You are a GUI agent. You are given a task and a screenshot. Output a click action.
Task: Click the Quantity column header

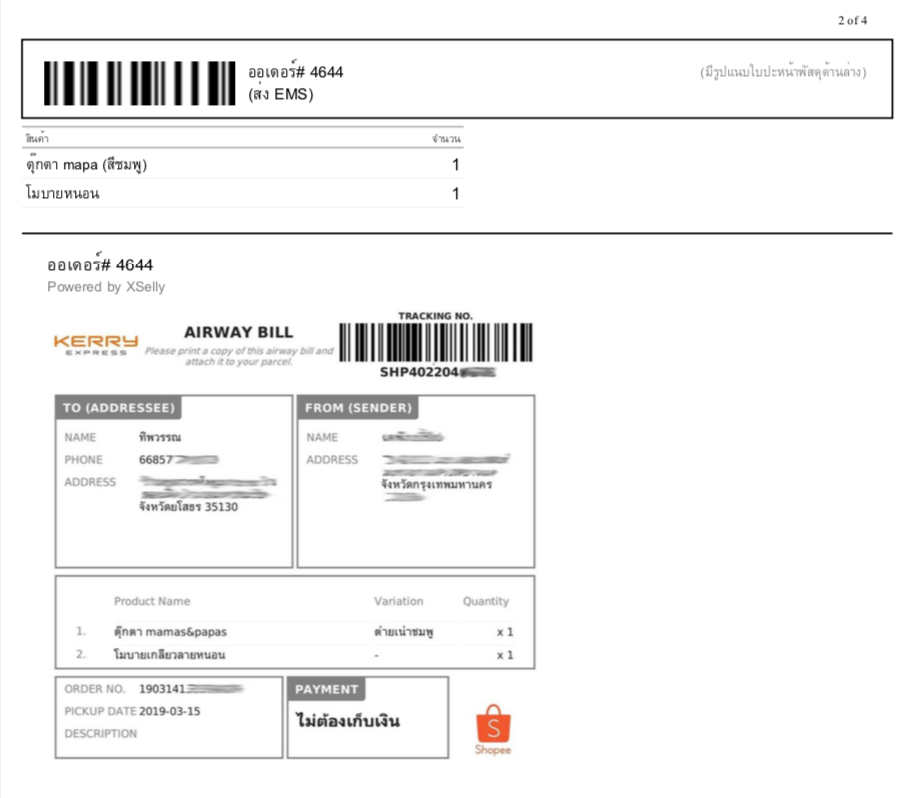point(485,601)
